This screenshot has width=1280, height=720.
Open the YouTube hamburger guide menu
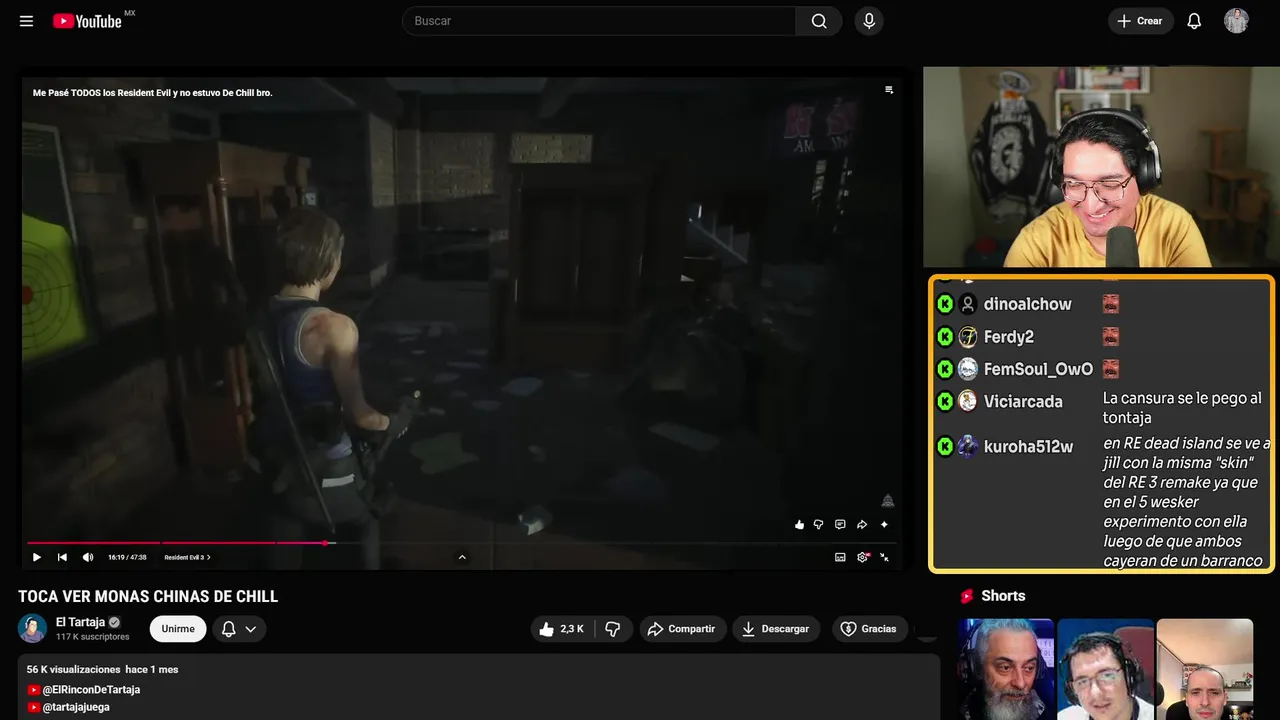pos(26,21)
